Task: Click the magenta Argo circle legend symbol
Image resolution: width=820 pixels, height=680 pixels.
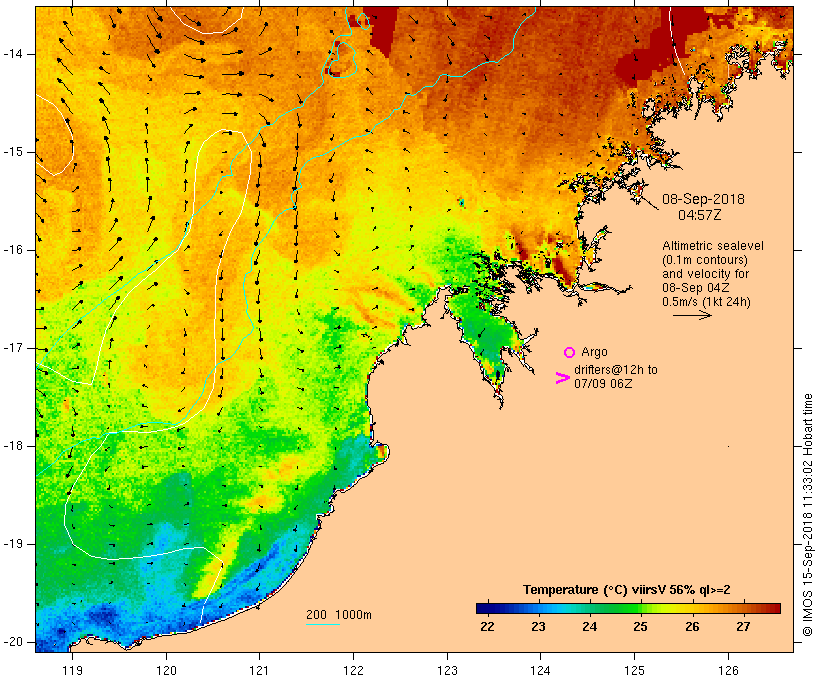Action: pyautogui.click(x=570, y=353)
